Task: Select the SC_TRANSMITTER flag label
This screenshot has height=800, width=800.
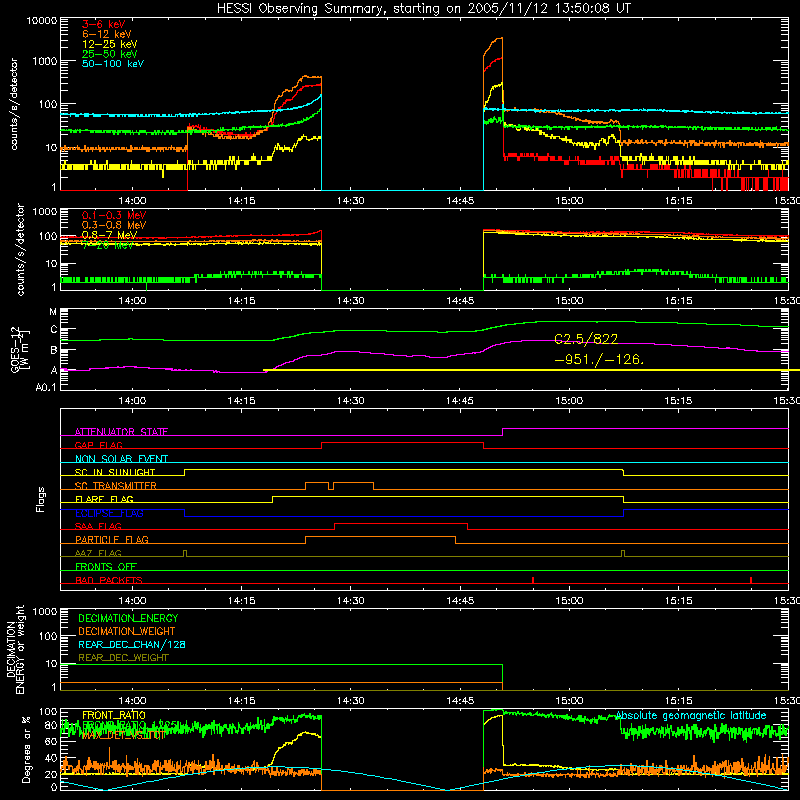Action: 116,485
